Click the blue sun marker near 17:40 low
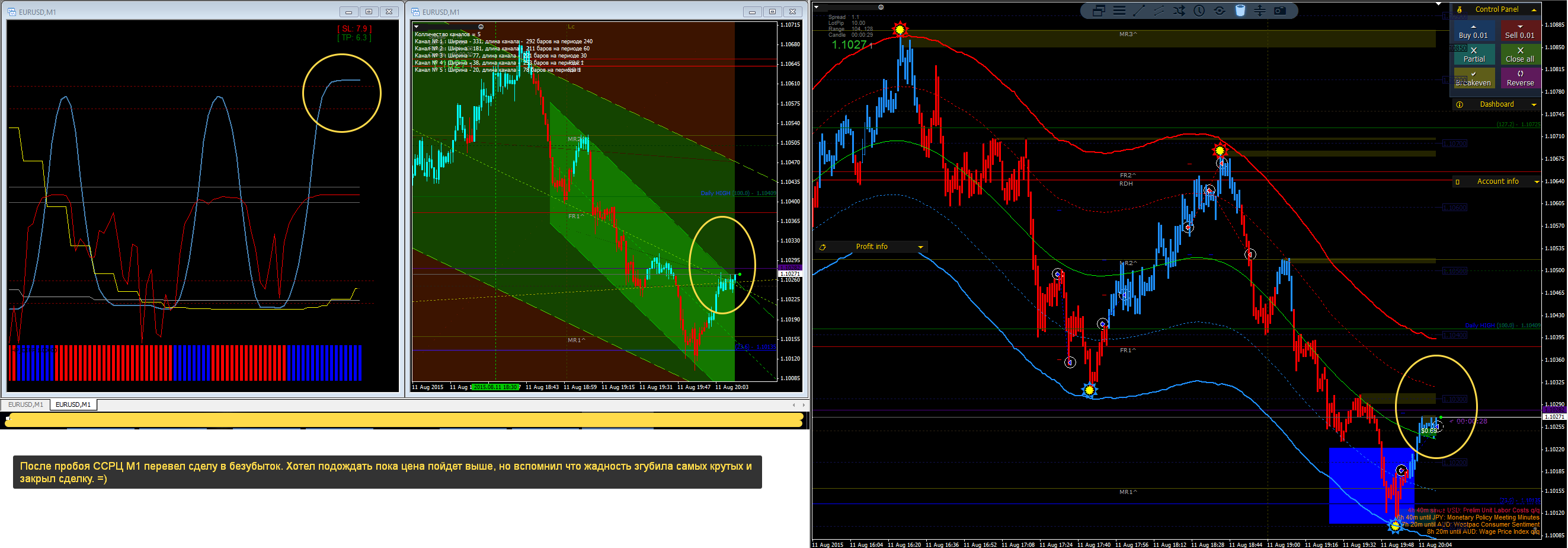This screenshot has height=548, width=1568. [1090, 390]
